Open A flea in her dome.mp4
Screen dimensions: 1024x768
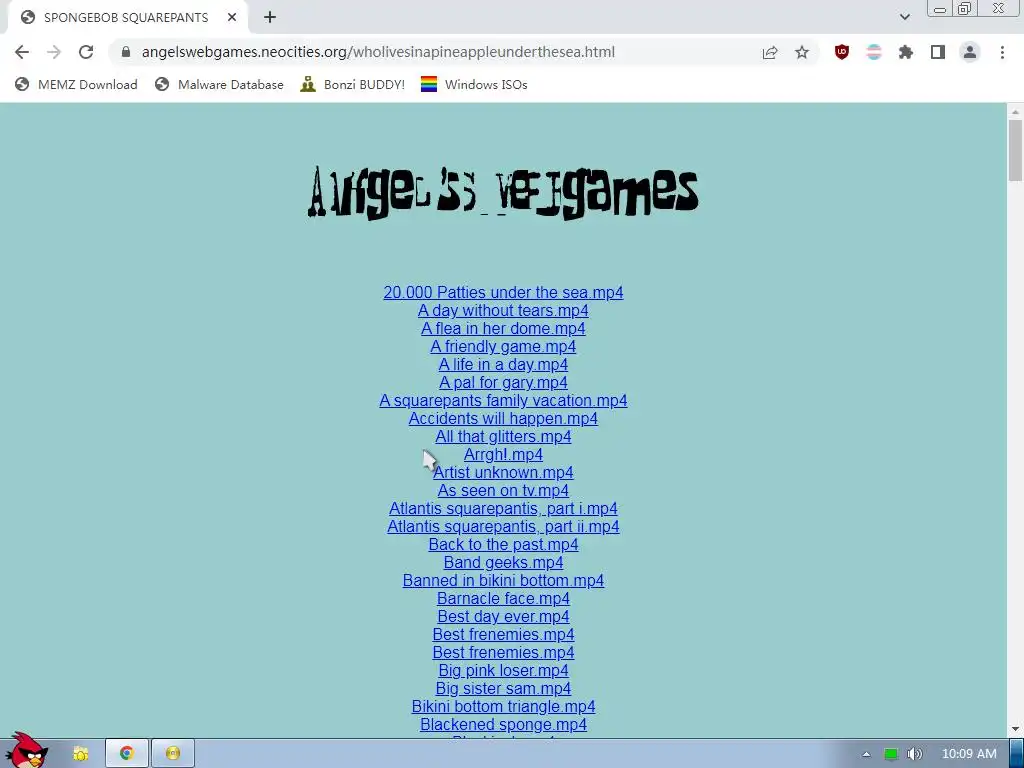click(503, 328)
